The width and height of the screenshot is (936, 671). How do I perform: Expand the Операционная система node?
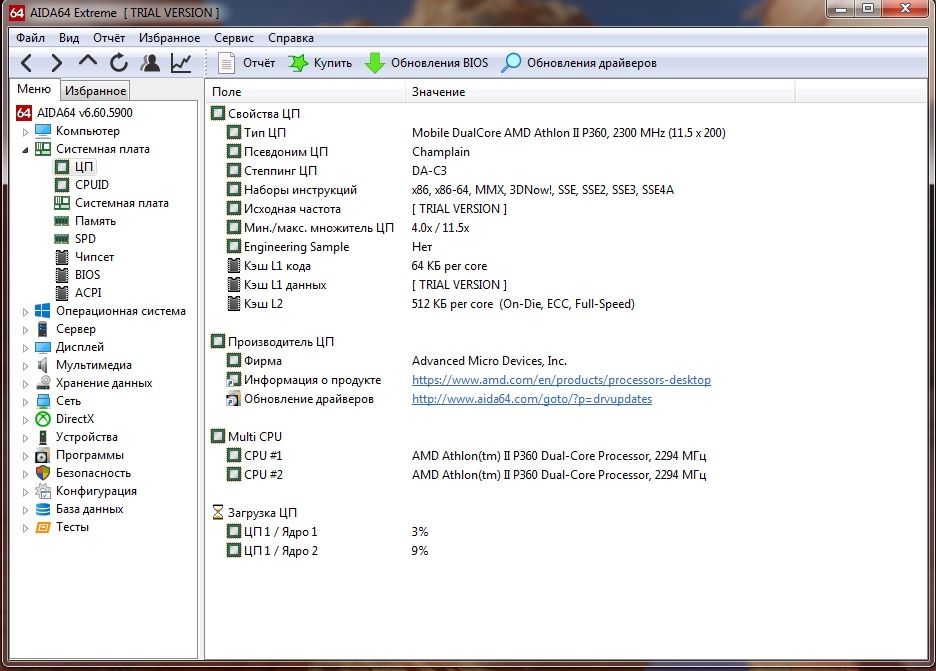(x=25, y=312)
